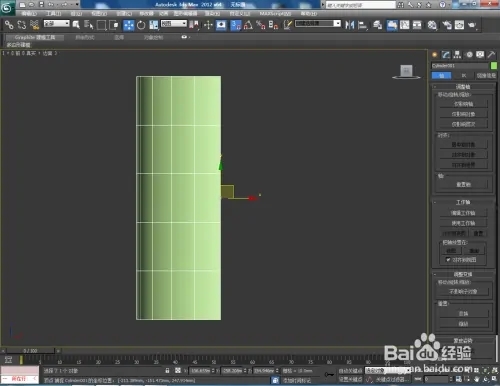
Task: Toggle the Angle Snap button
Action: pyautogui.click(x=248, y=25)
